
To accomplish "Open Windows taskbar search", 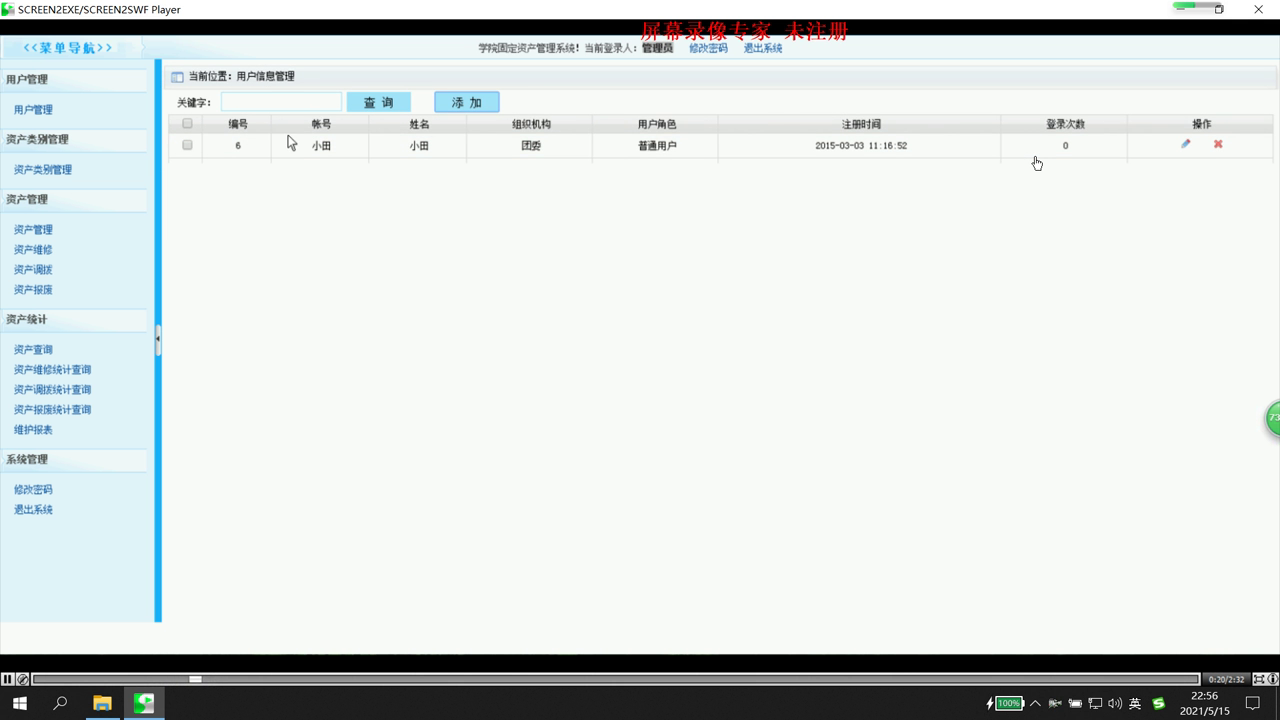I will (x=60, y=703).
